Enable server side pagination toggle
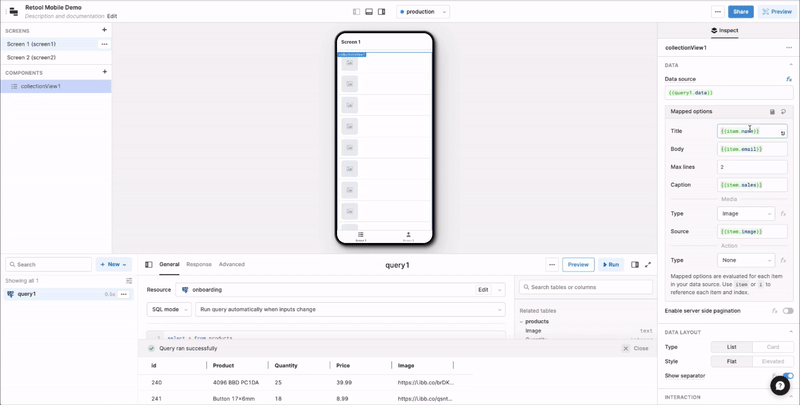Screen dimensions: 800x405 (788, 311)
